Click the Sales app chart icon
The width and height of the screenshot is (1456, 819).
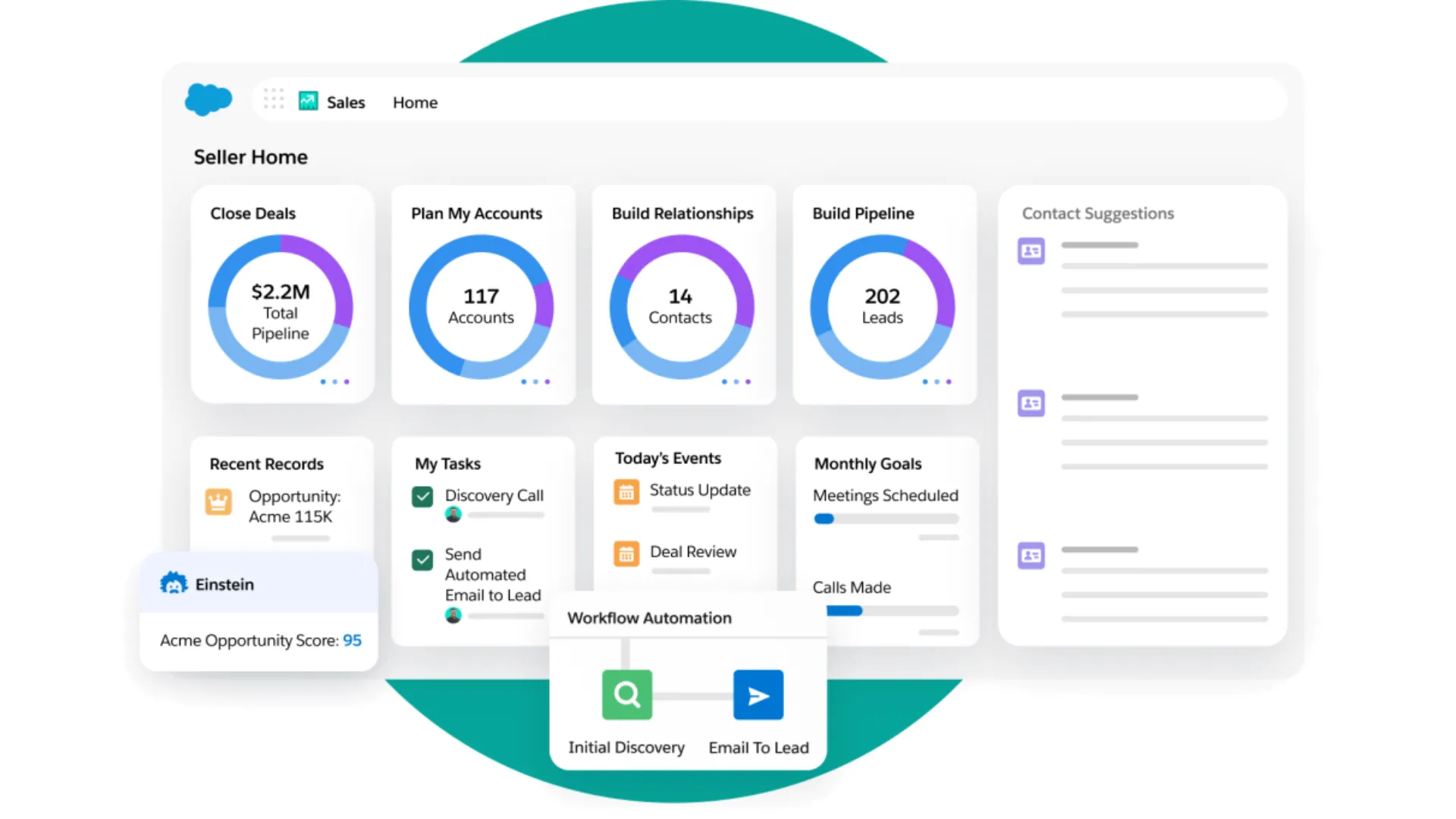[308, 101]
